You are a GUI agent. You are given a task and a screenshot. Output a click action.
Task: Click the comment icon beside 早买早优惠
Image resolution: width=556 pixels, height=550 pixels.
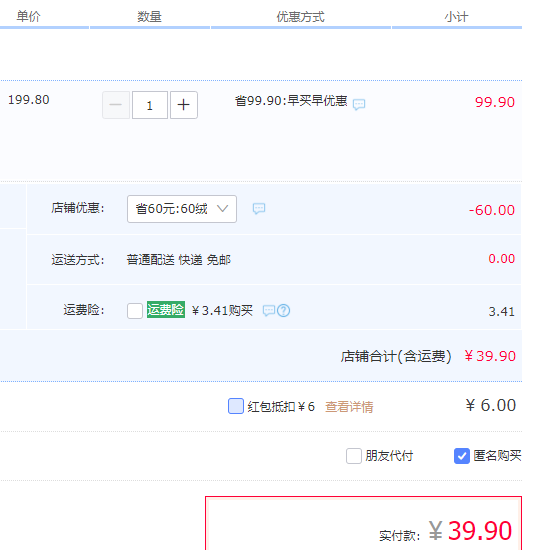coord(359,104)
